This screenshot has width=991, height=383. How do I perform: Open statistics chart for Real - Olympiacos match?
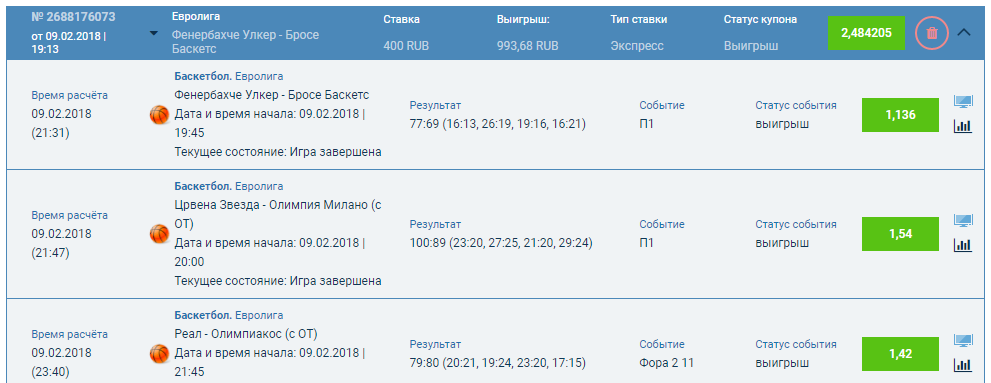(962, 365)
